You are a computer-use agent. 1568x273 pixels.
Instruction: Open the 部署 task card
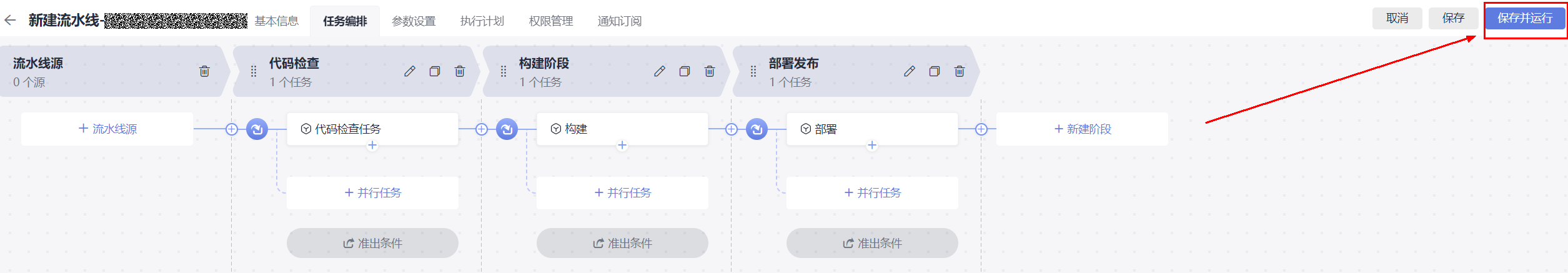coord(872,129)
